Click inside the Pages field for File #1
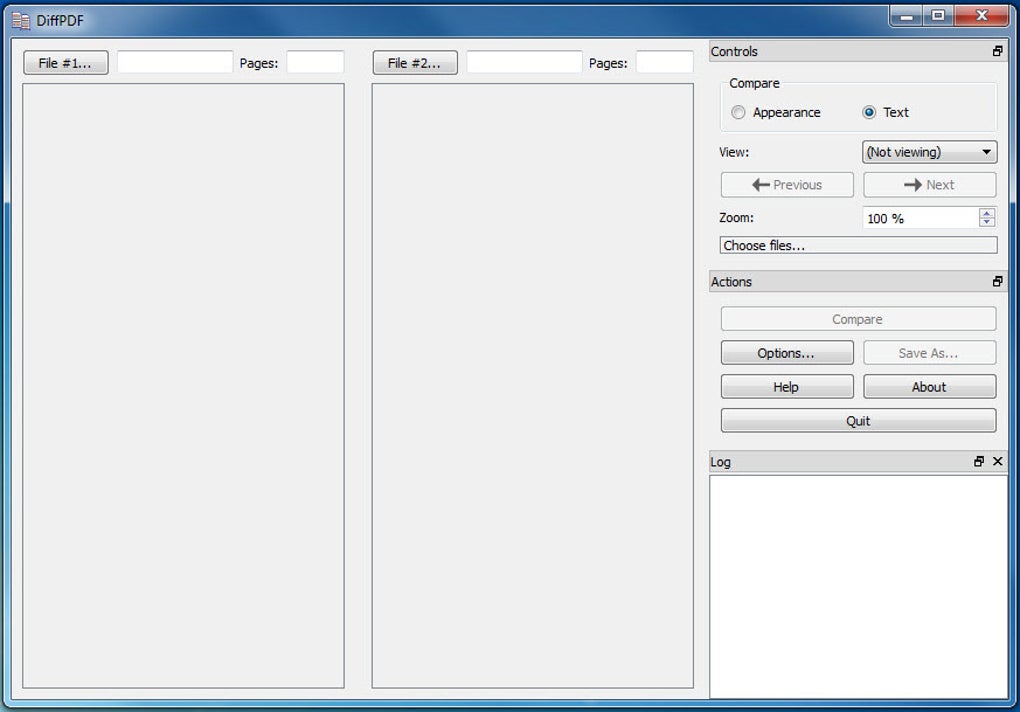The image size is (1020, 712). pos(313,62)
